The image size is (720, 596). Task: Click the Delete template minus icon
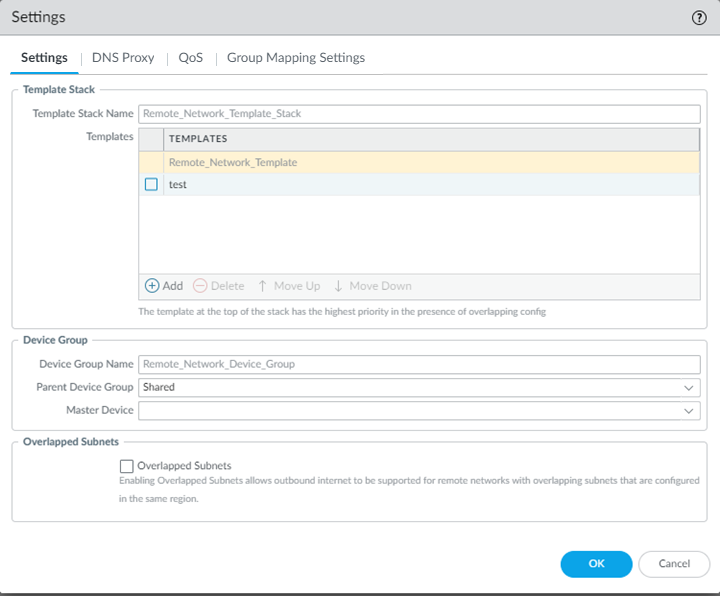click(200, 286)
